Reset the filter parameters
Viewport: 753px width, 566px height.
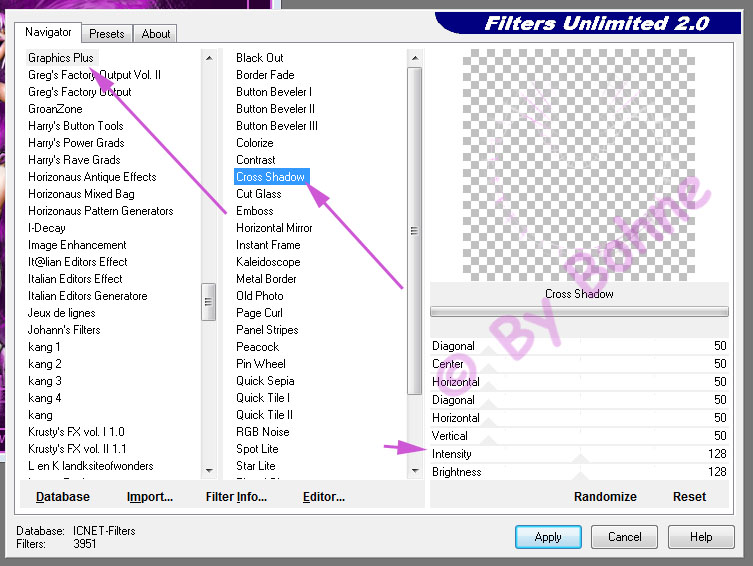point(689,496)
